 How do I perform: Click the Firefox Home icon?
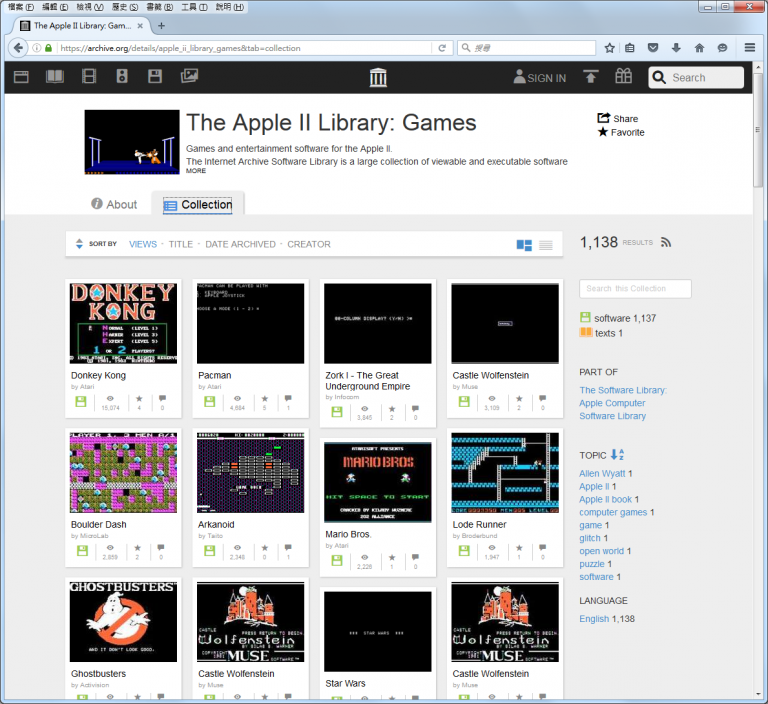[x=699, y=48]
